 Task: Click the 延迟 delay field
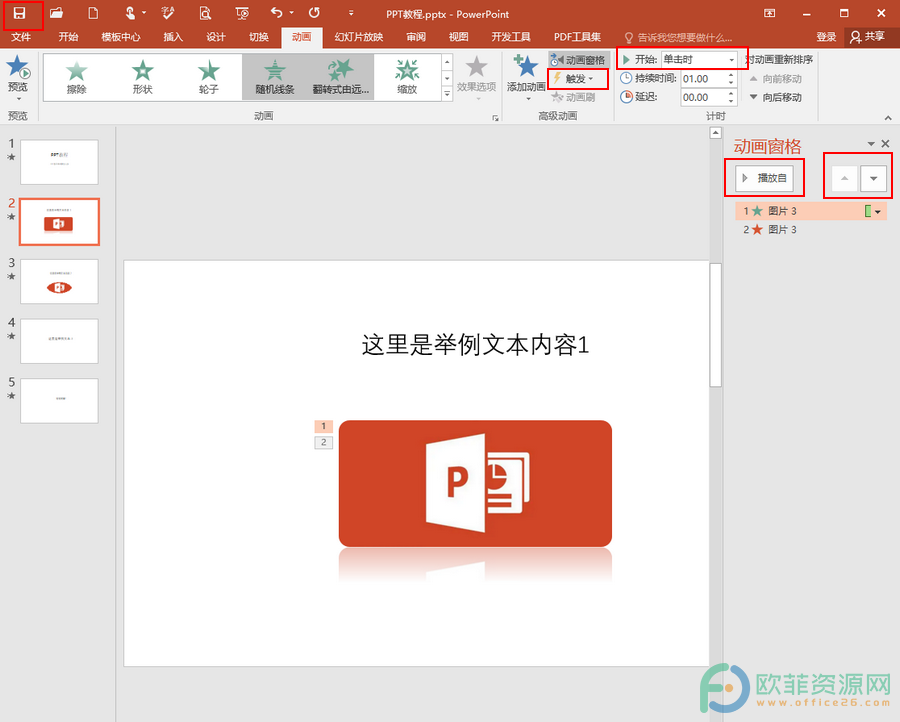[x=704, y=98]
